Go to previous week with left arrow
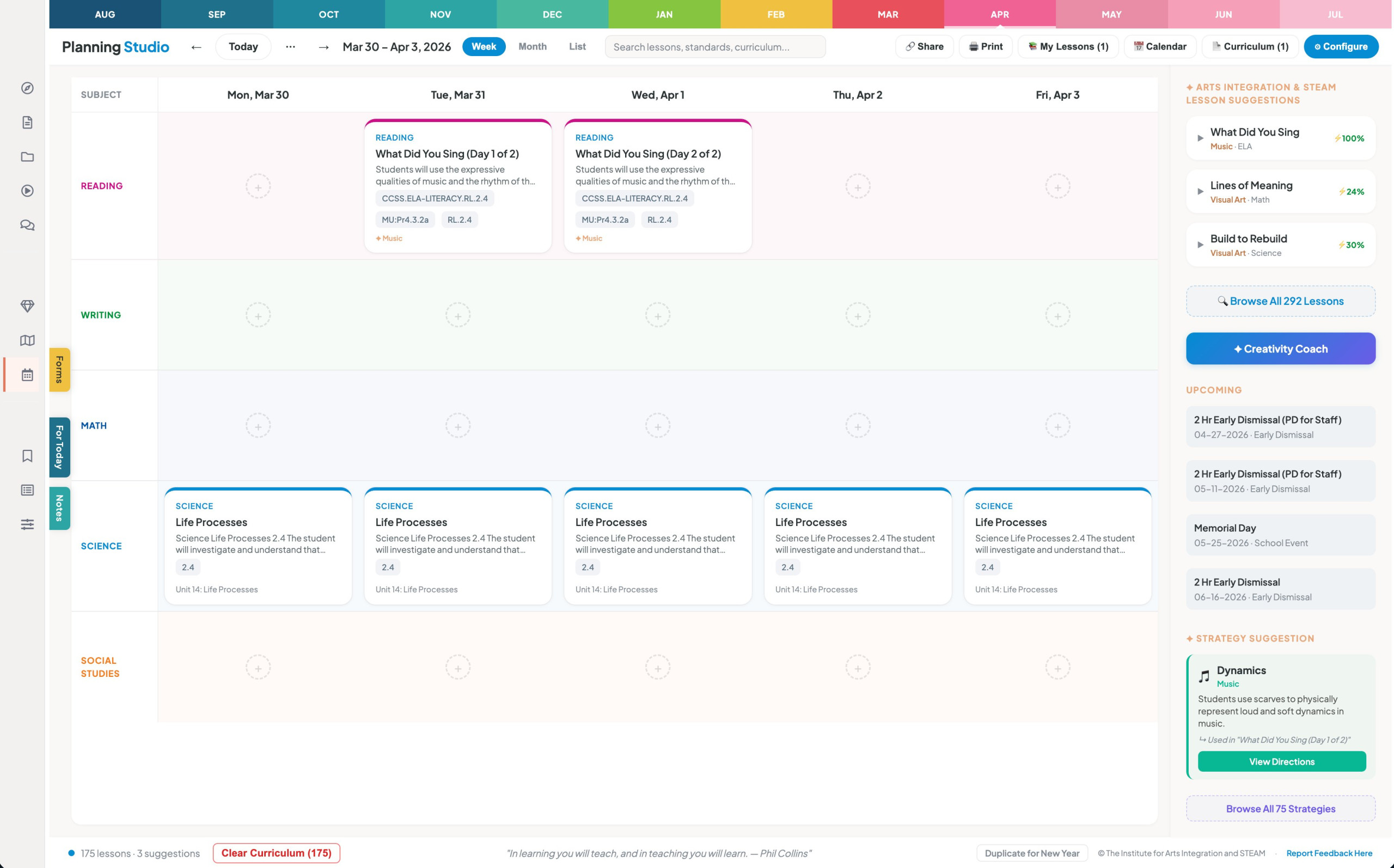This screenshot has height=868, width=1394. (x=196, y=46)
